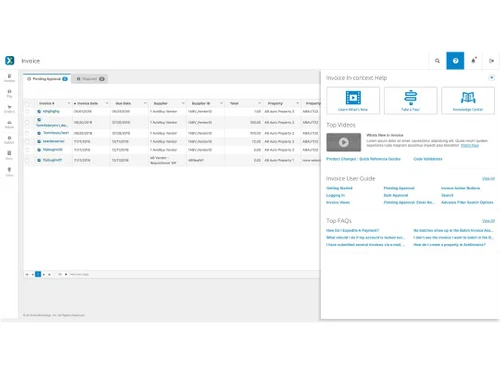Play the What's New in Invoice video
The width and height of the screenshot is (500, 375).
344,142
